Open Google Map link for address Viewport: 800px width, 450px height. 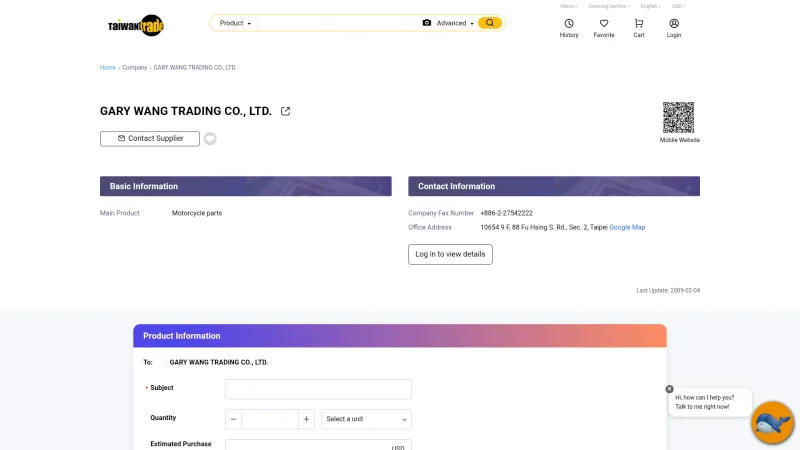(627, 228)
